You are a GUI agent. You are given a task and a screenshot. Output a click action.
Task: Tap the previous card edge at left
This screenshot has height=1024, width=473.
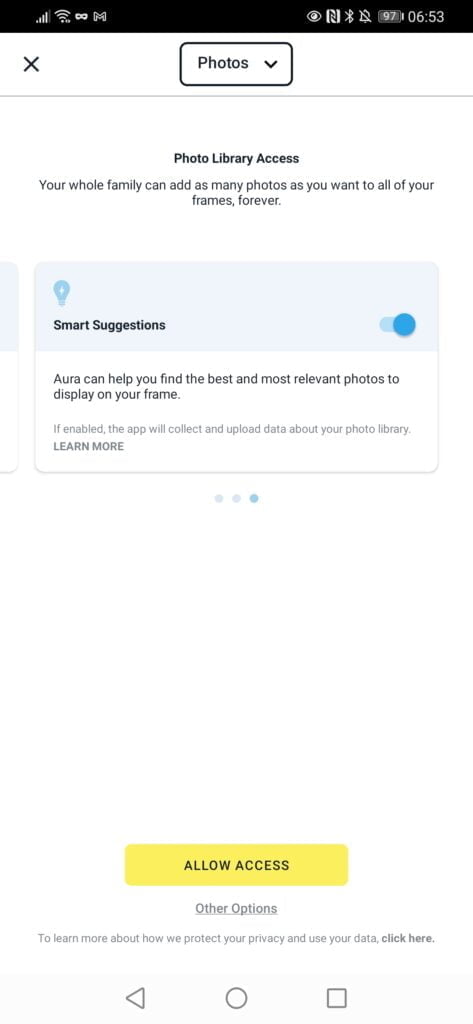coord(8,366)
